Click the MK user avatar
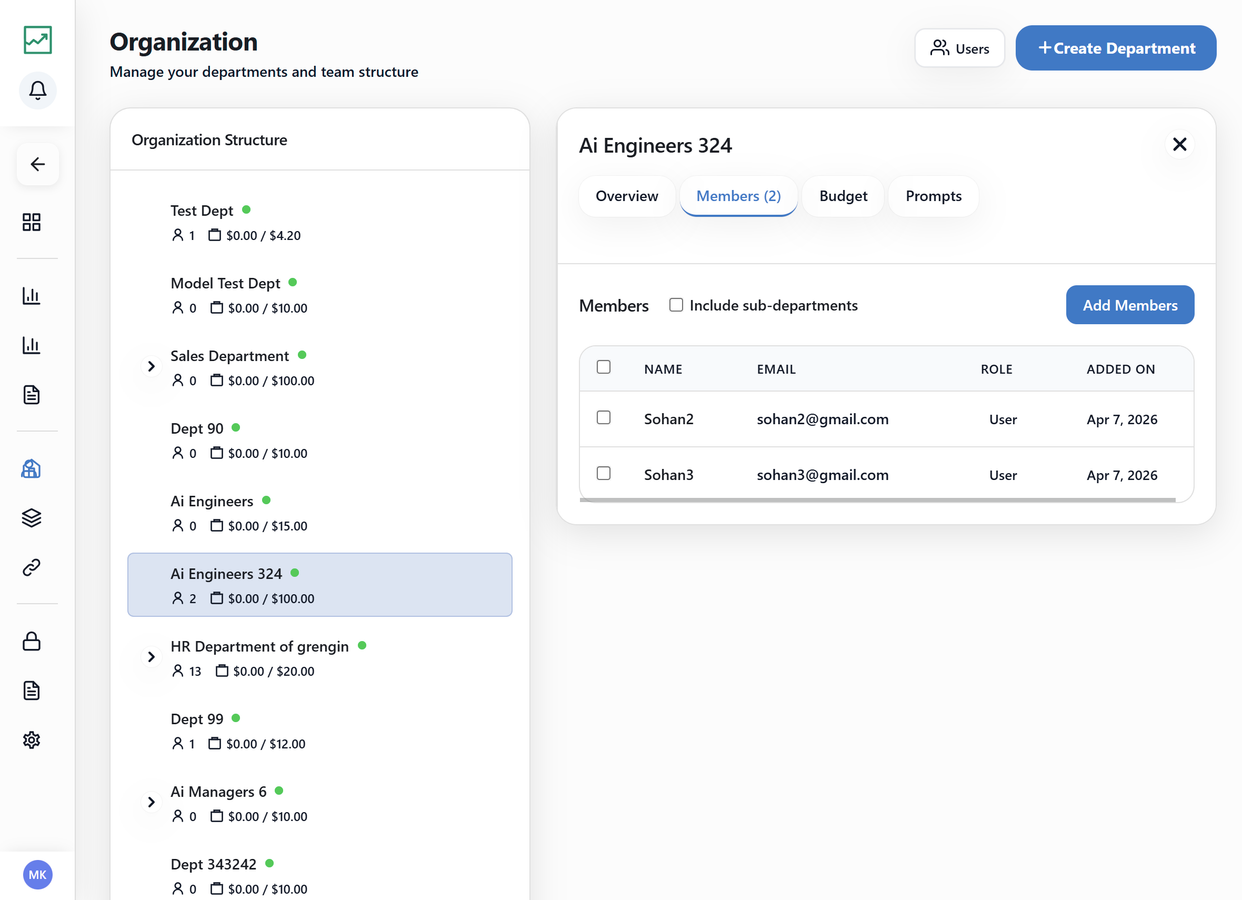Image resolution: width=1242 pixels, height=900 pixels. 37,875
